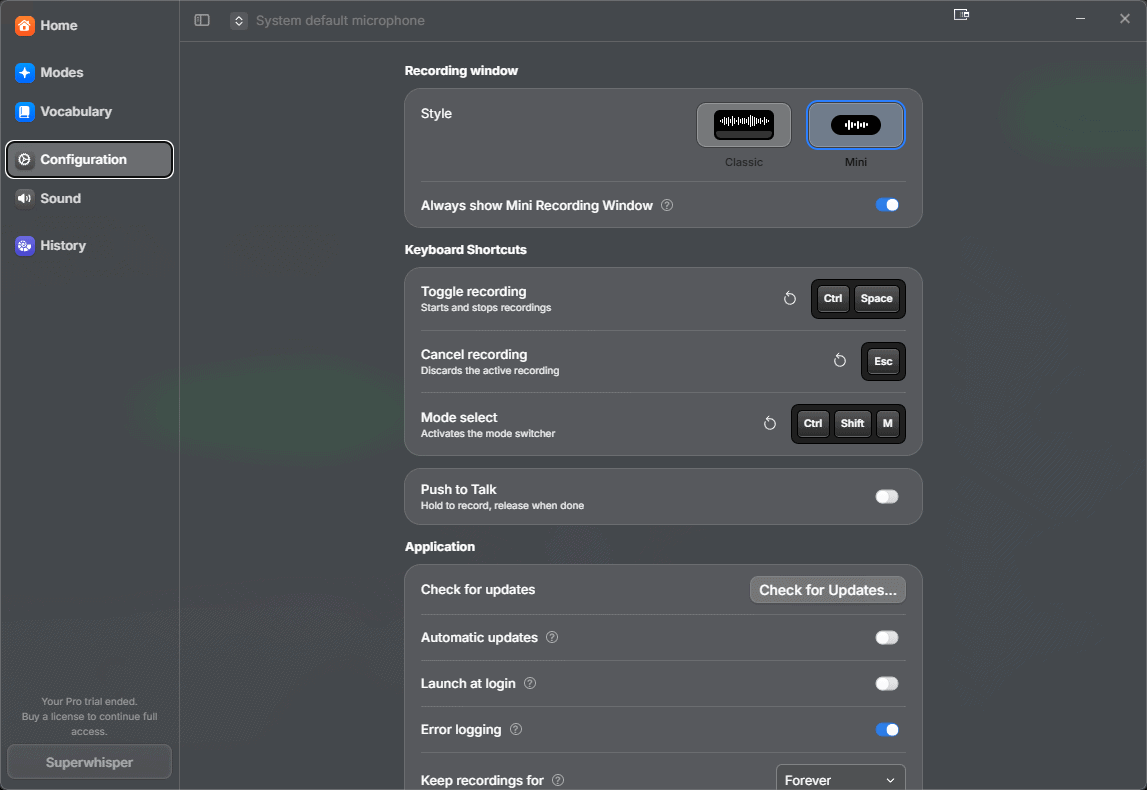Reset the Mode select shortcut
Screen dimensions: 1147x790
click(x=770, y=424)
